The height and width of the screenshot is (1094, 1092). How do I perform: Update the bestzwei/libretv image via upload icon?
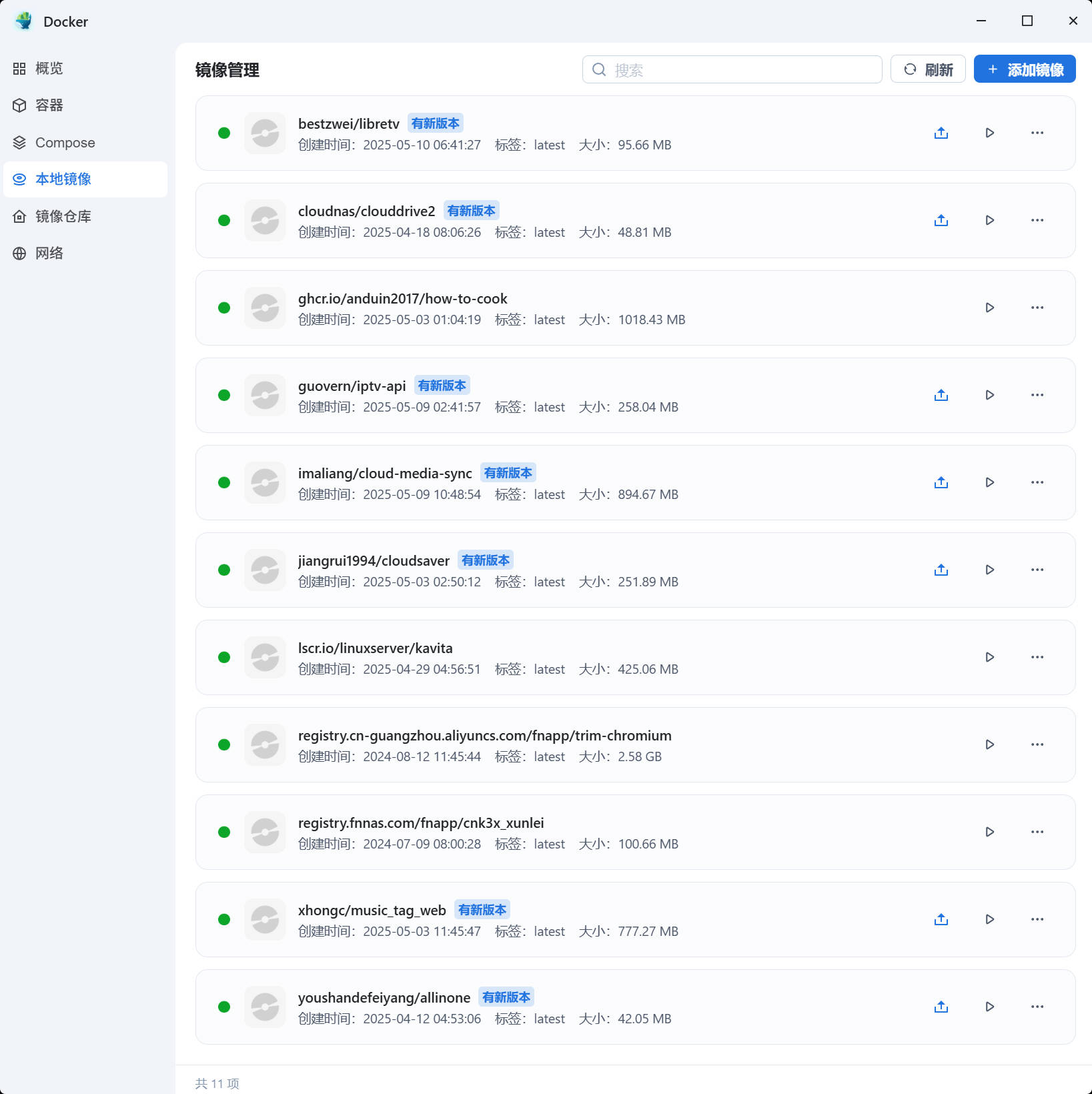941,133
